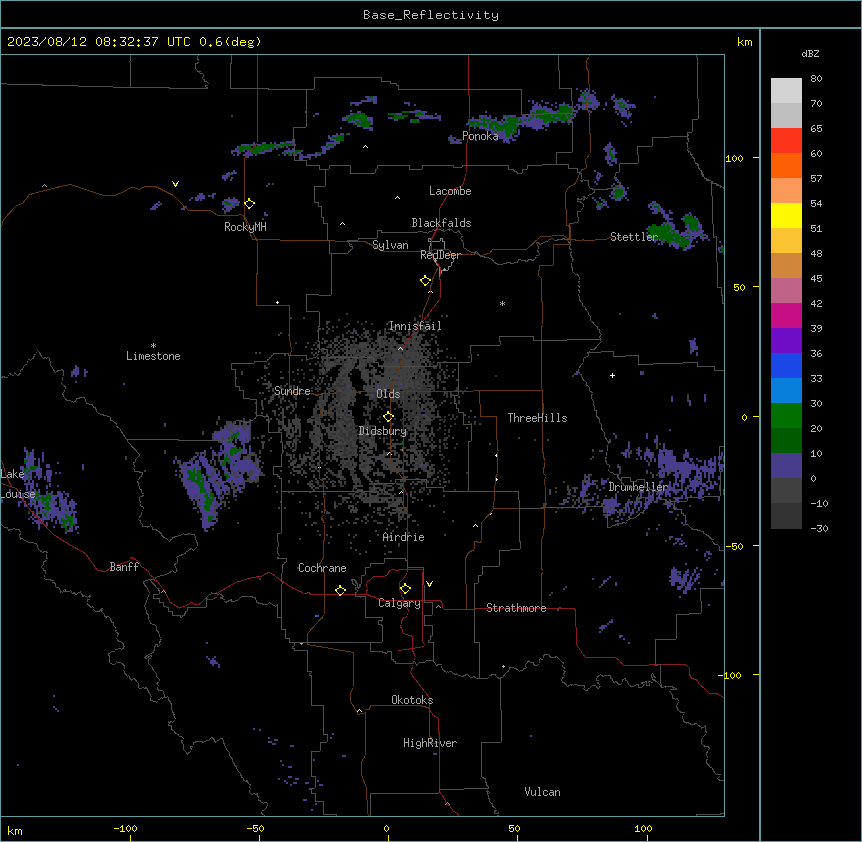Click the white asterisk marker above Limestone
This screenshot has width=862, height=842.
tap(153, 345)
